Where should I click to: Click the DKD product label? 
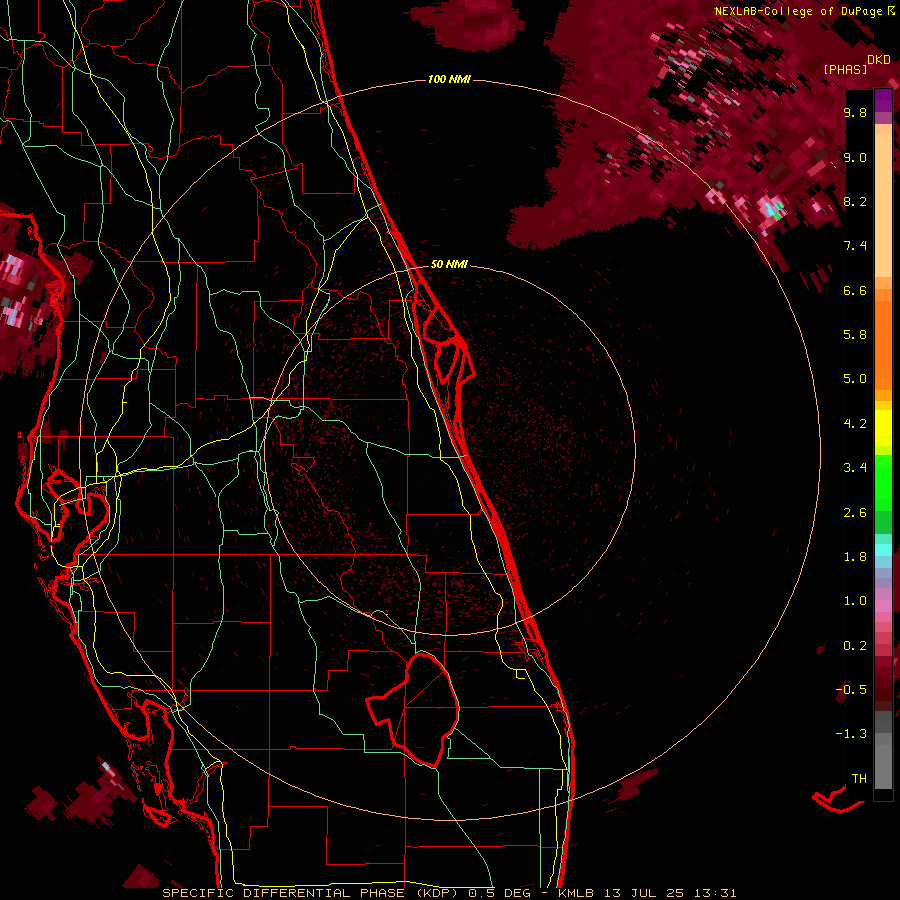click(x=879, y=60)
